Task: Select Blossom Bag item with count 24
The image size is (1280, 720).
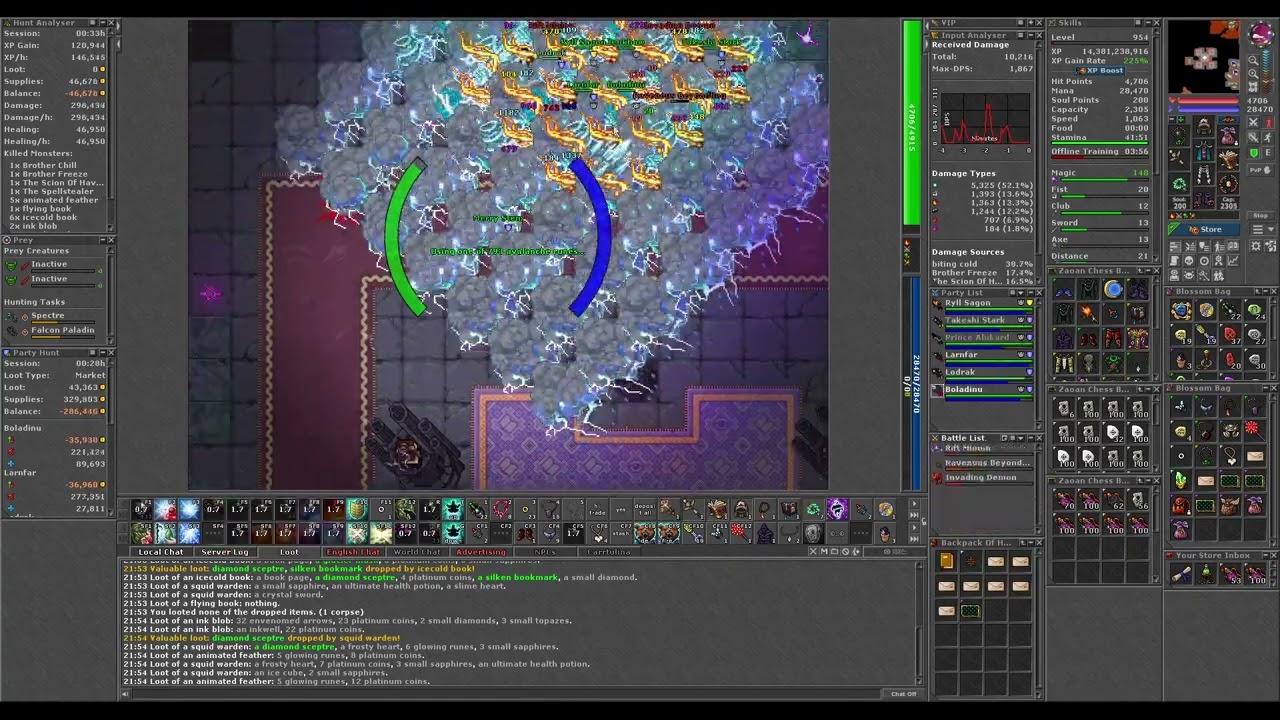Action: 1254,311
